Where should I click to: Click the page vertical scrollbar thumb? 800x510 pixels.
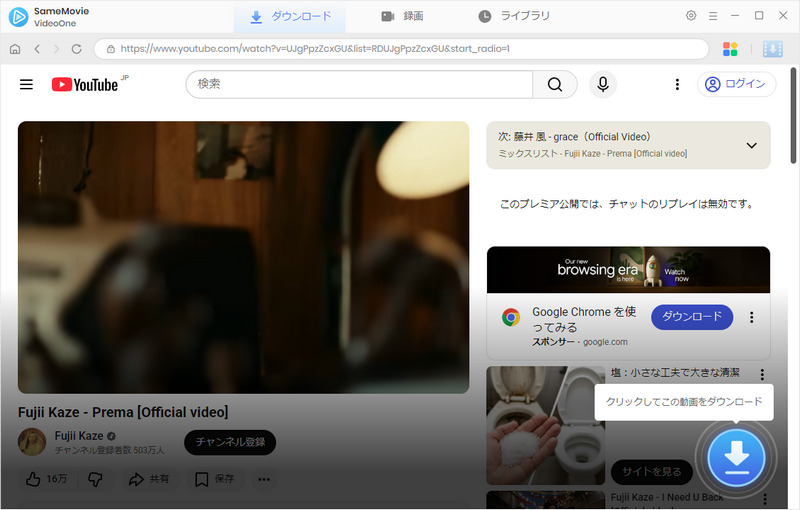(x=793, y=116)
